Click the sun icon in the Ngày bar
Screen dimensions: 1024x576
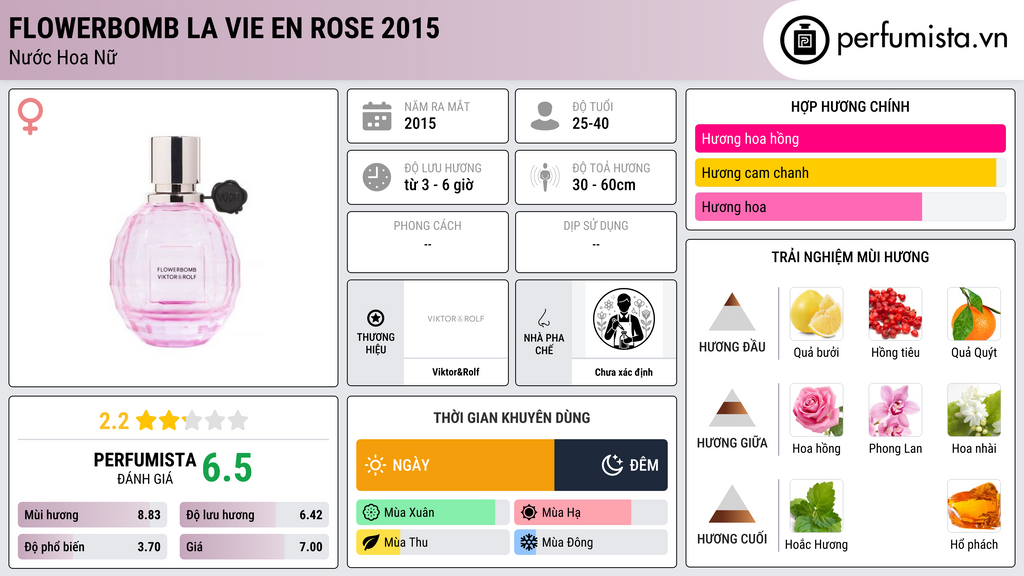point(376,465)
